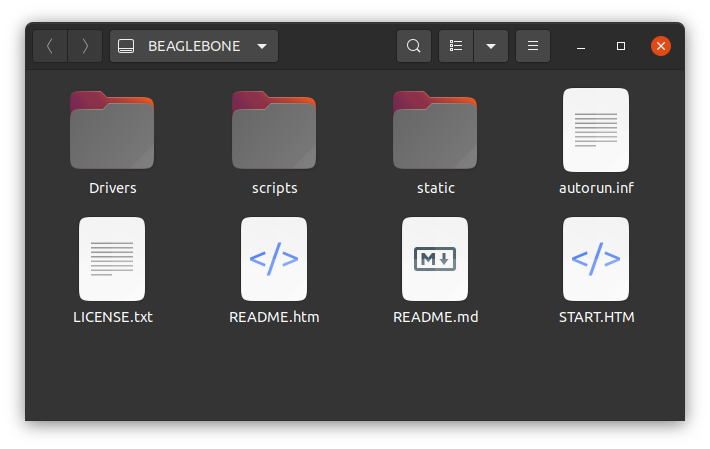710x449 pixels.
Task: Click the BEAGLEBONE location label
Action: [194, 46]
